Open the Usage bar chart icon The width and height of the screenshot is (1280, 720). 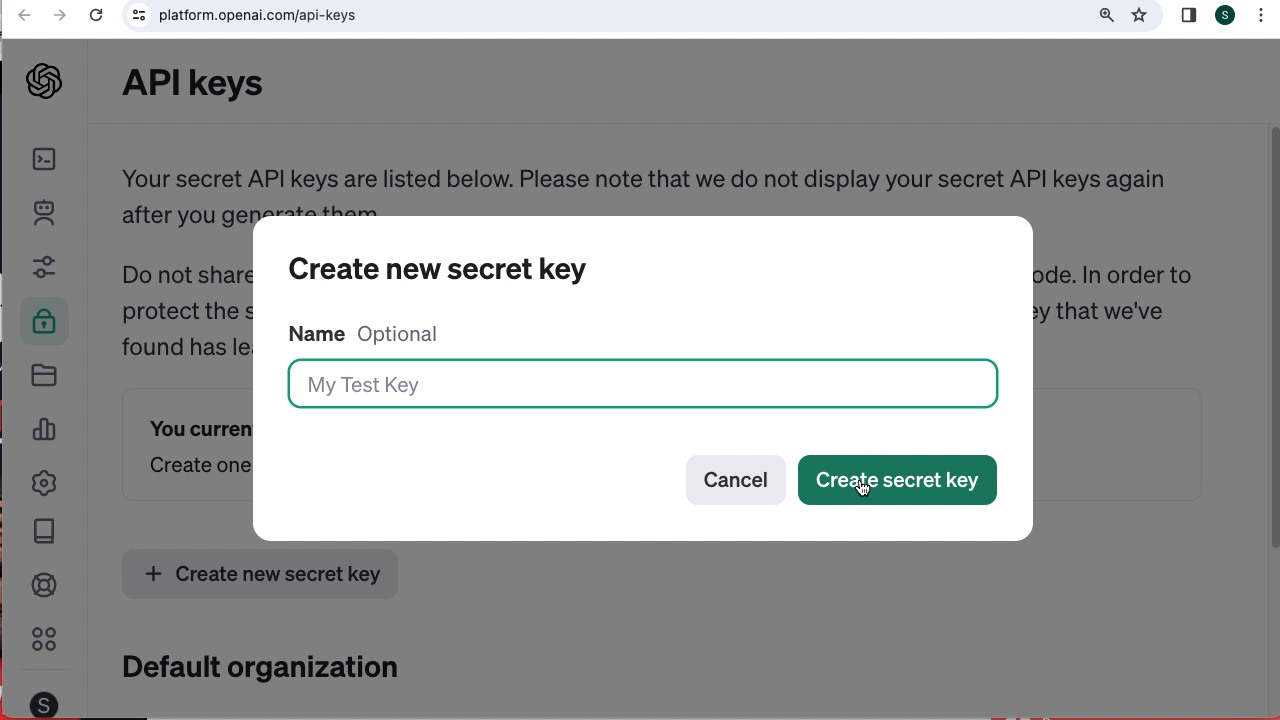point(44,429)
